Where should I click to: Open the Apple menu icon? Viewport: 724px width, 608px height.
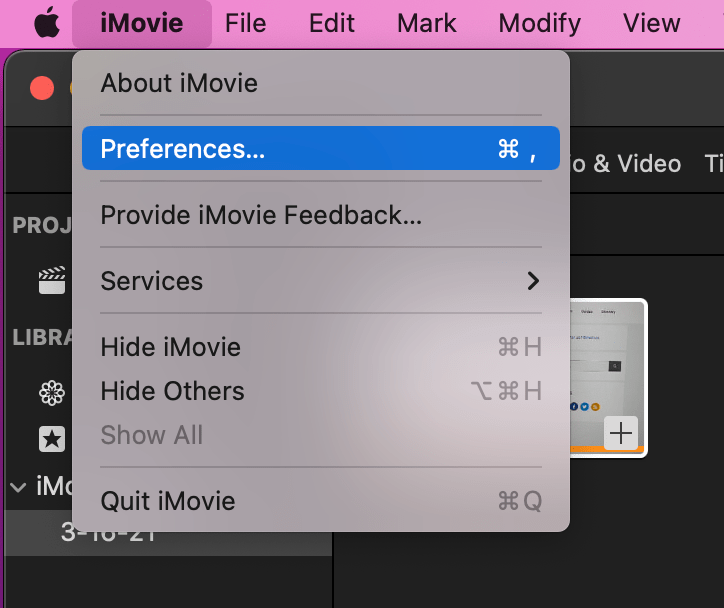[47, 22]
